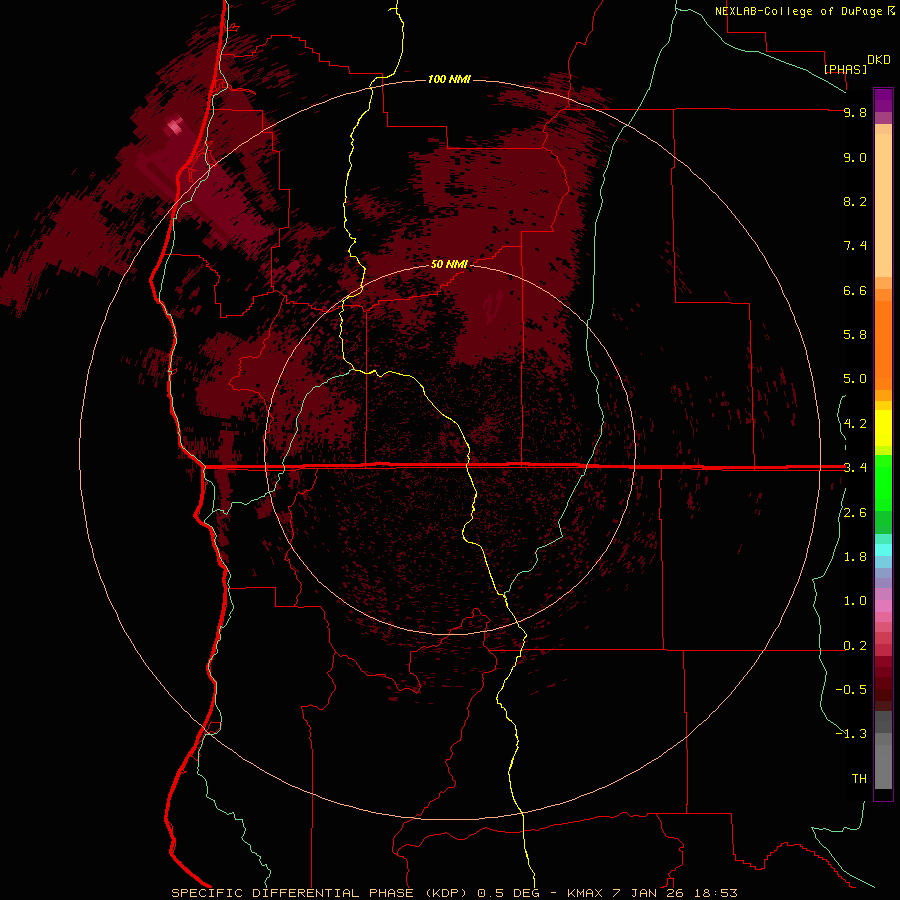The image size is (900, 900).
Task: Pick the pink segment of the color bar
Action: coord(883,606)
